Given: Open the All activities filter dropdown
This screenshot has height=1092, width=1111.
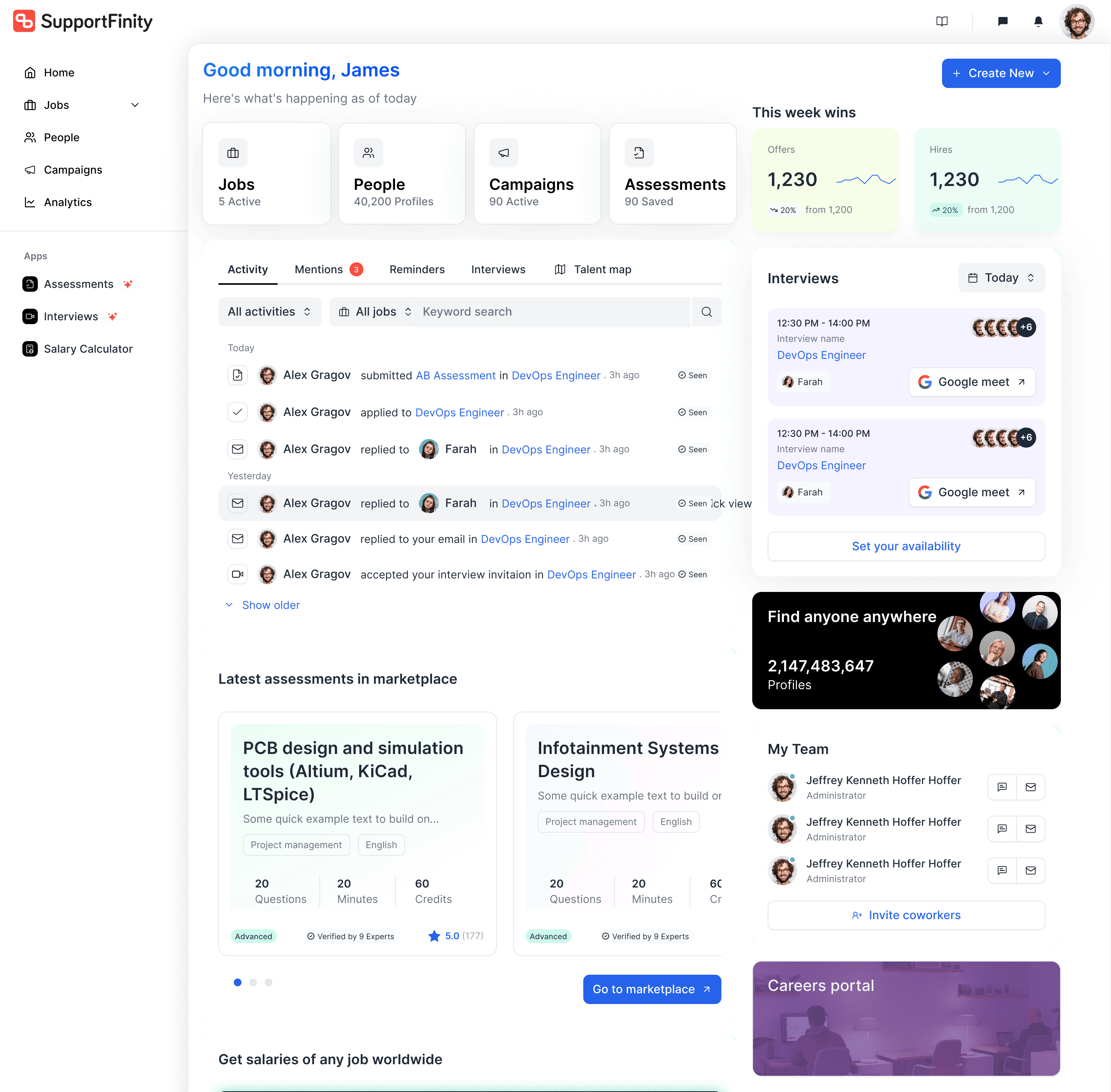Looking at the screenshot, I should click(269, 311).
